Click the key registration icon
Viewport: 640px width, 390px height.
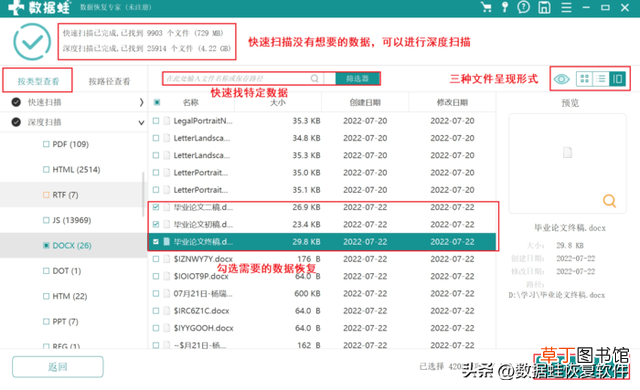pos(505,7)
